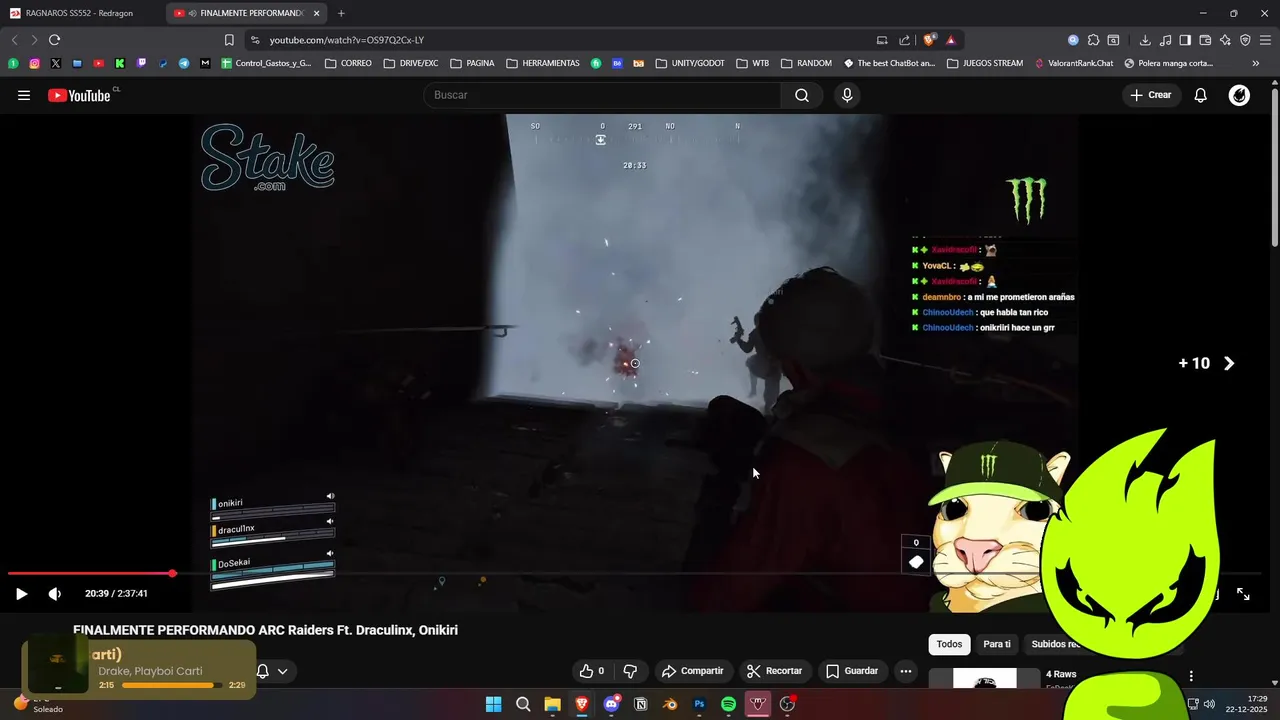
Task: Open the Control_Gastos_y_G... bookmark
Action: click(x=267, y=63)
